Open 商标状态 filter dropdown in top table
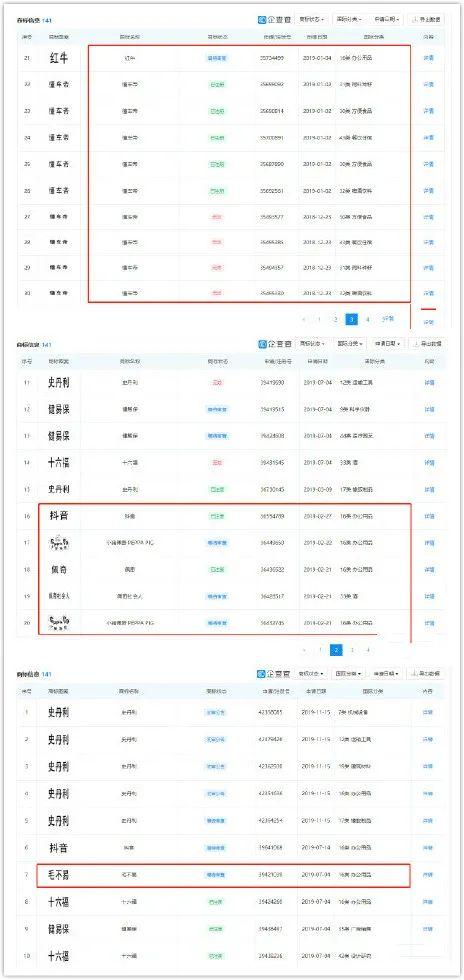This screenshot has width=464, height=980. coord(311,19)
